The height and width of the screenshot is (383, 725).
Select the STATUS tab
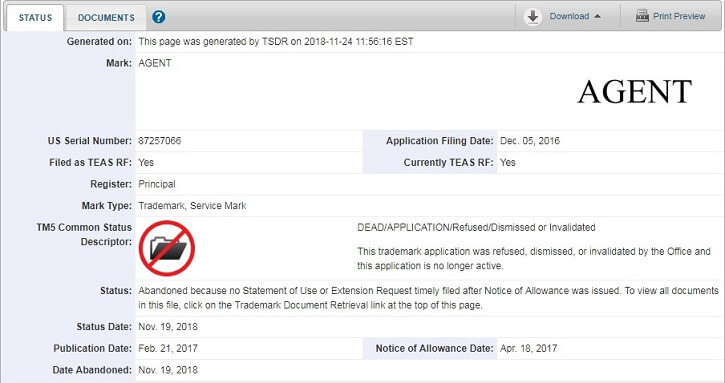[x=35, y=18]
